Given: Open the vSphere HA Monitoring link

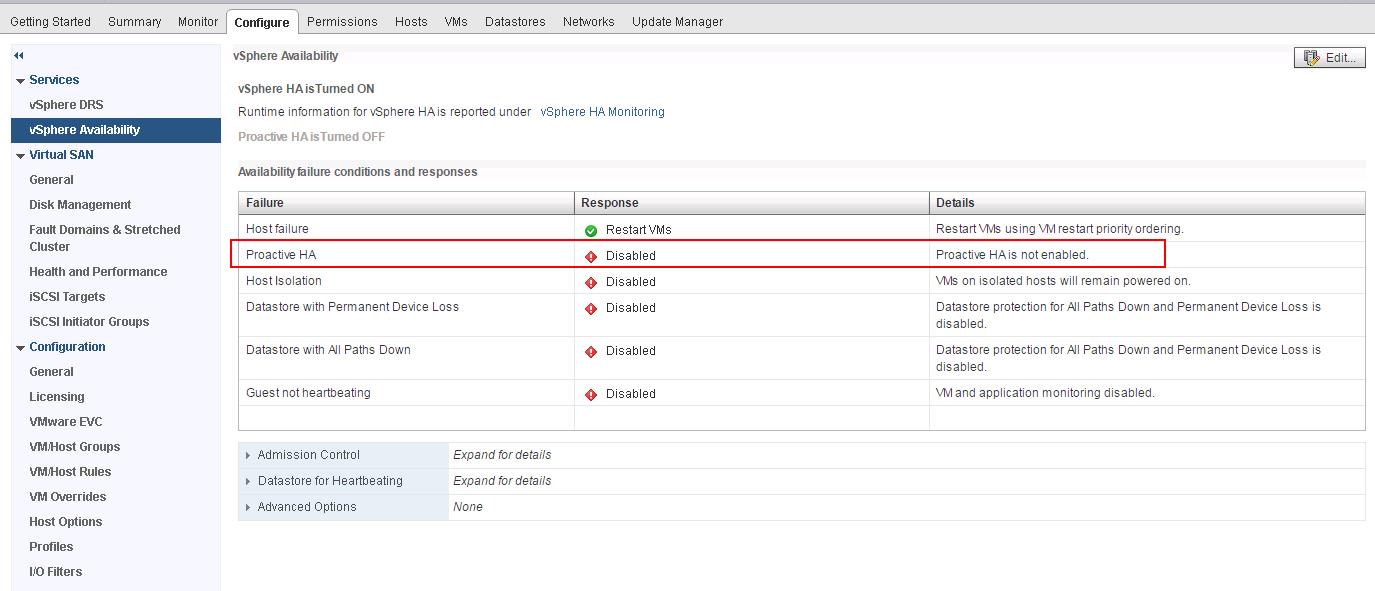Looking at the screenshot, I should 602,112.
